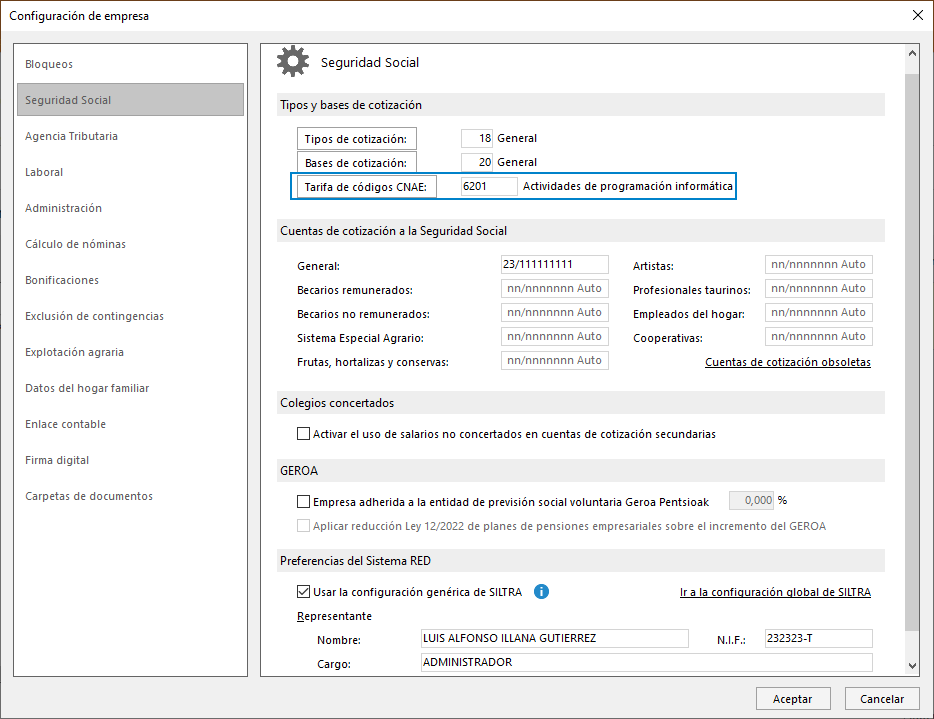Screen dimensions: 934x719
Task: Open the Tipos de cotización selector
Action: 357,139
